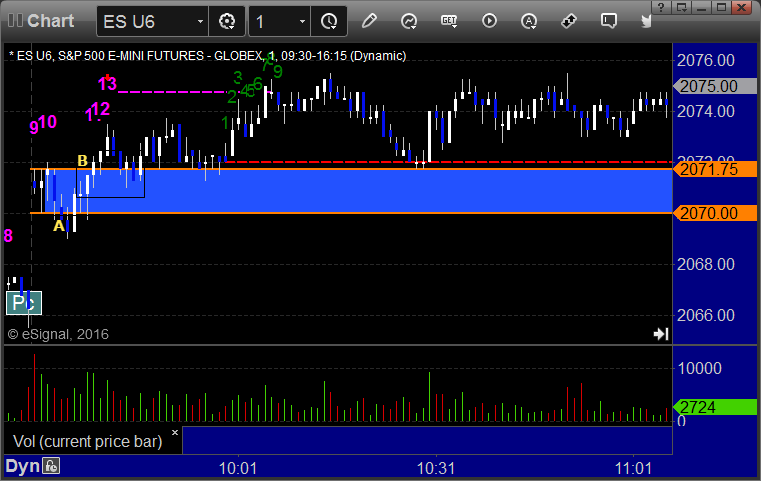Screen dimensions: 761x481
Task: Click the 2066.00 price axis label
Action: click(x=706, y=315)
